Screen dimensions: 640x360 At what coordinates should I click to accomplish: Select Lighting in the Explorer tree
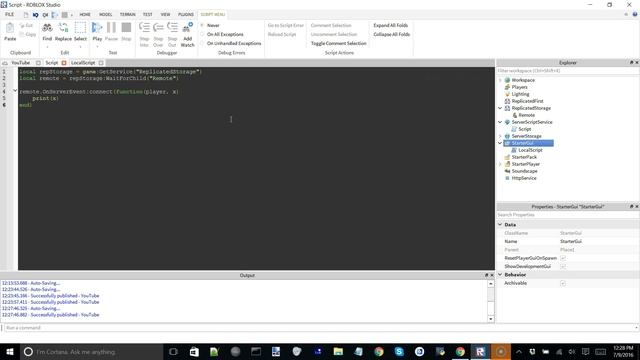tap(520, 94)
